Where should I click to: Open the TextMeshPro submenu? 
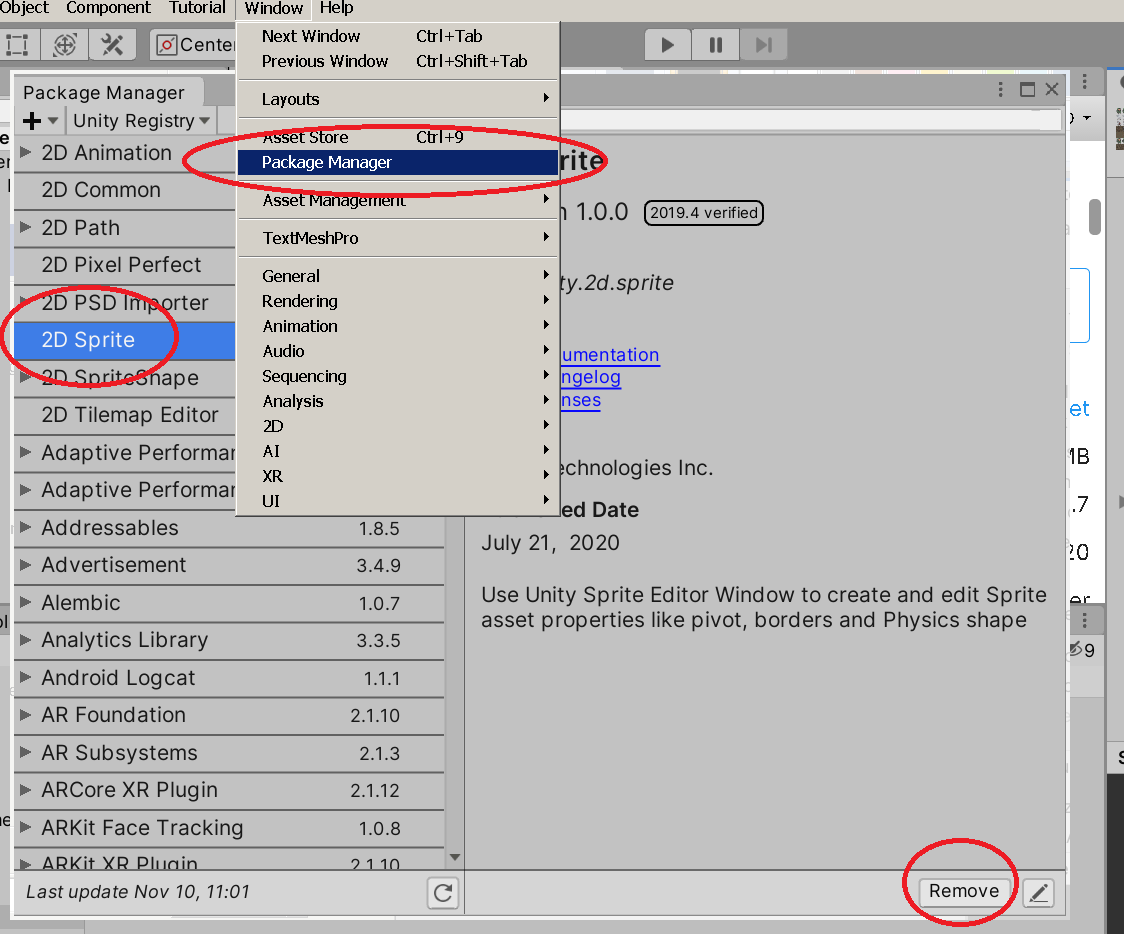tap(398, 238)
